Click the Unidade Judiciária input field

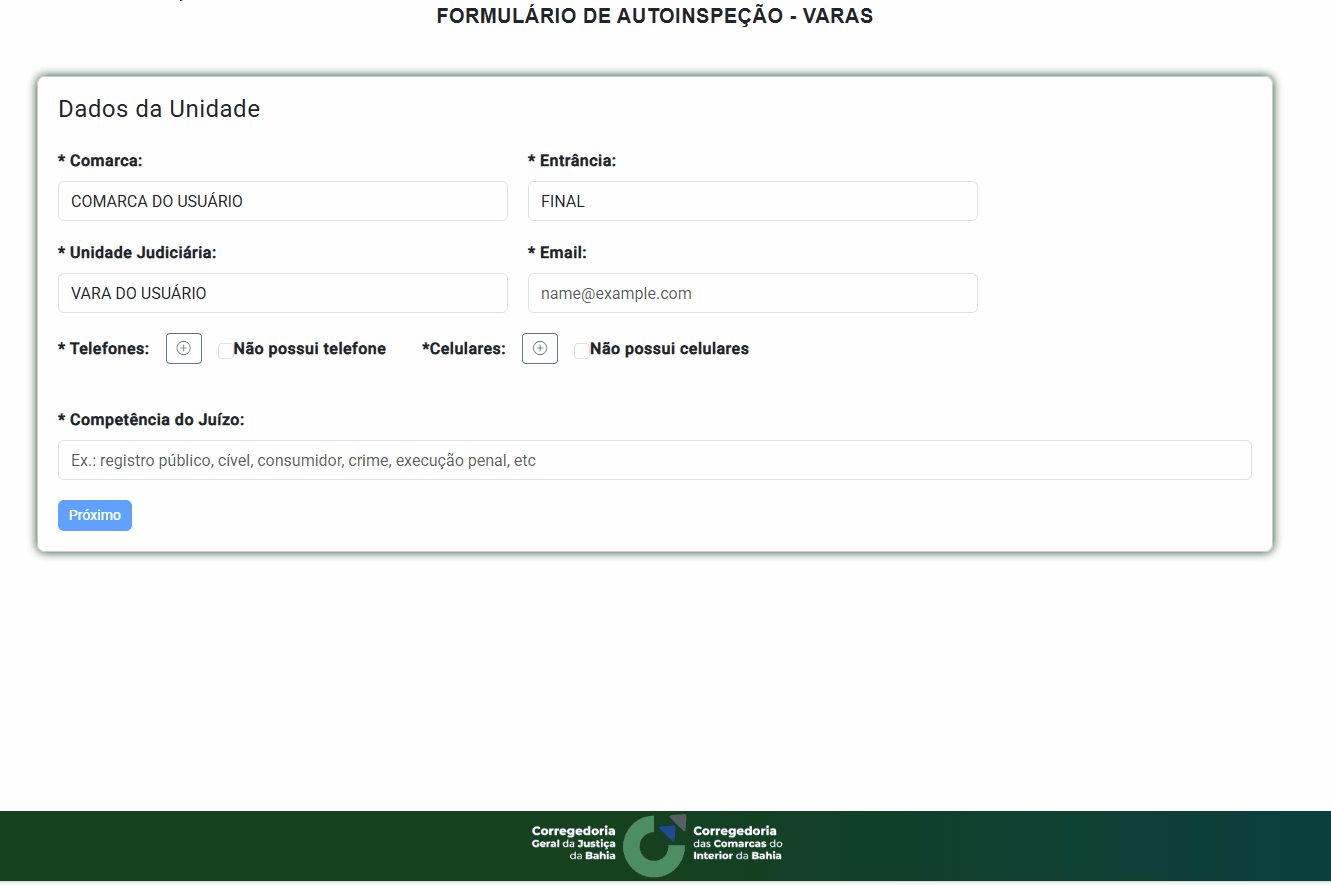coord(282,293)
